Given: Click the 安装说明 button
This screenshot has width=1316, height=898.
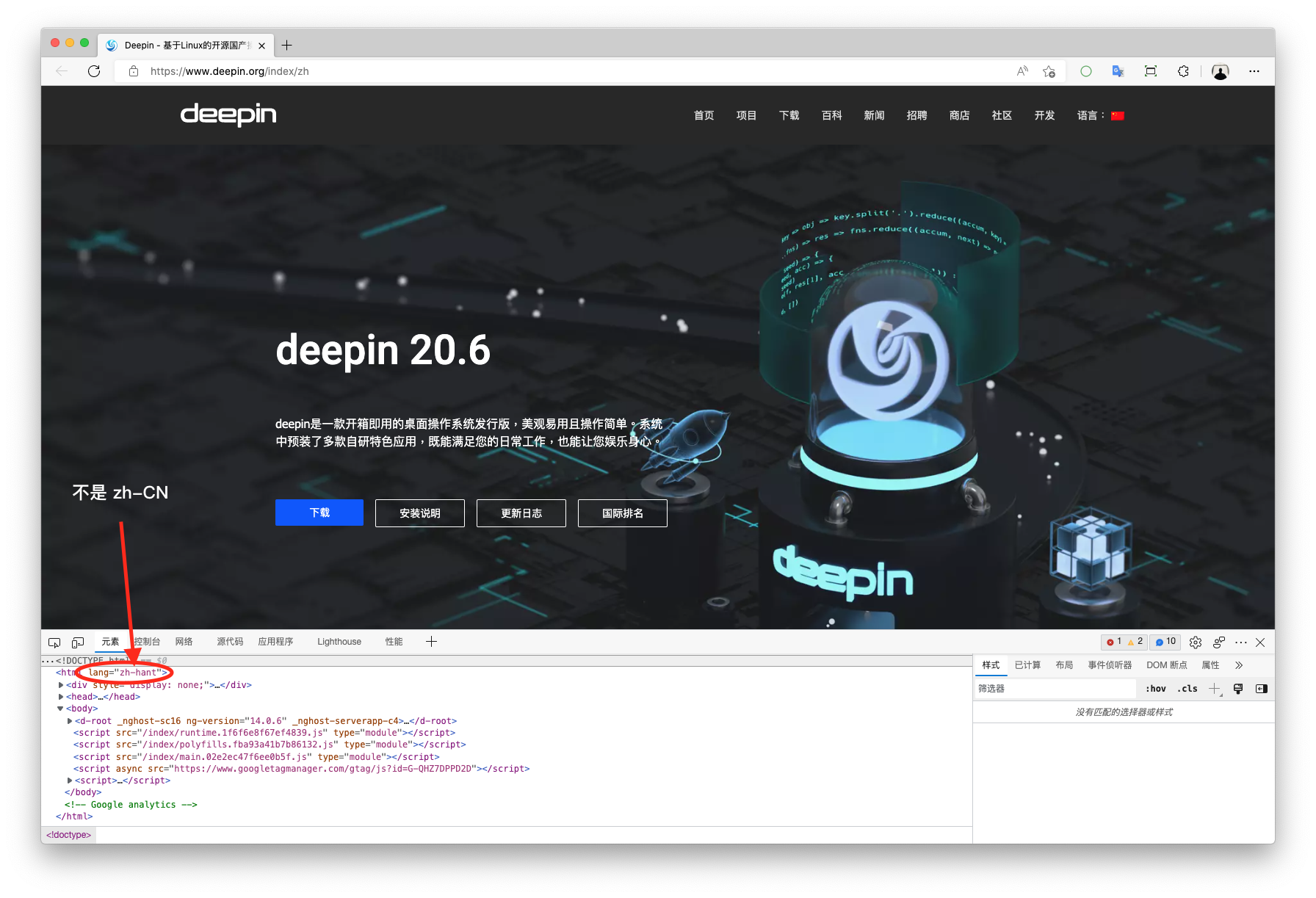Looking at the screenshot, I should click(420, 513).
